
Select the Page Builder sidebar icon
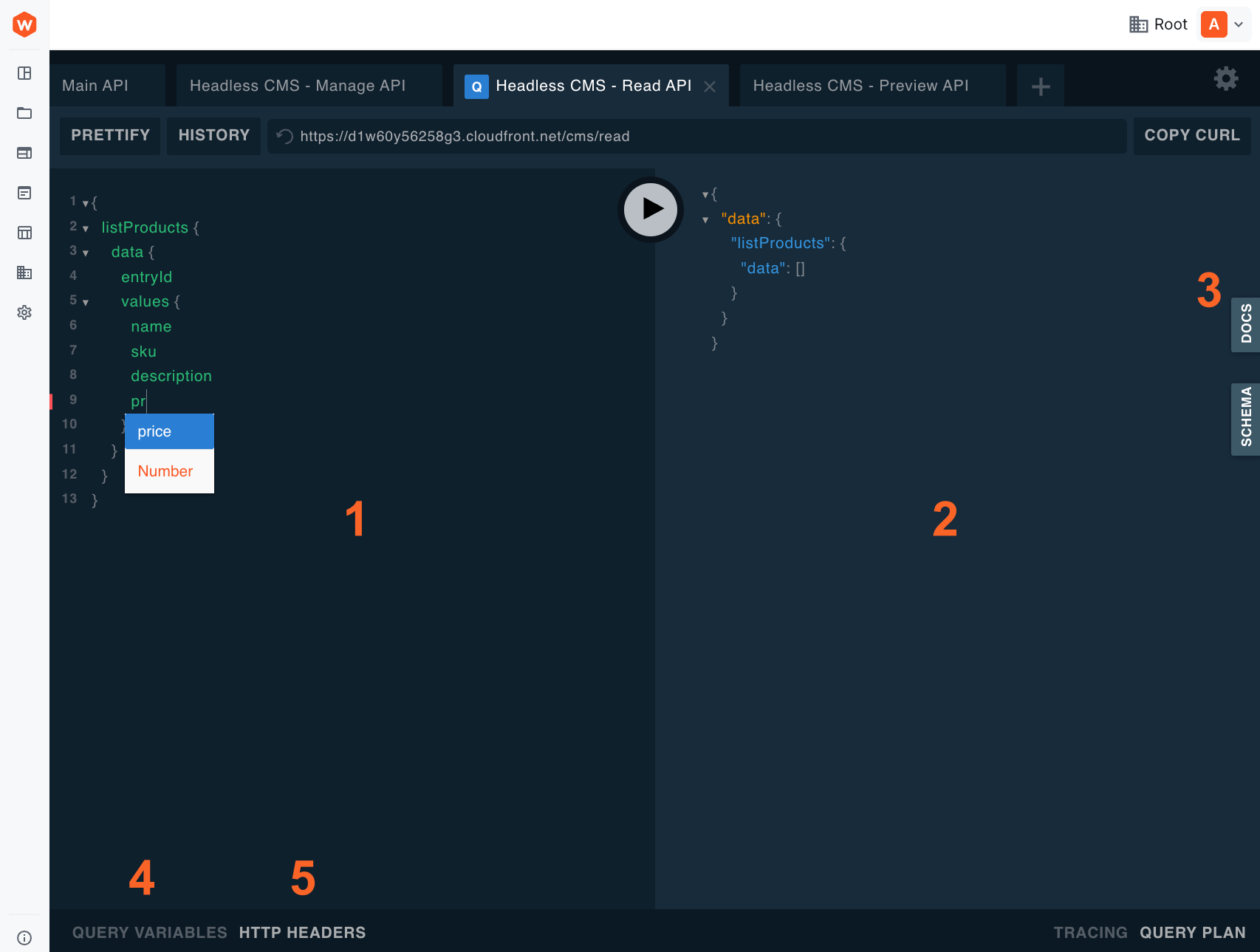tap(24, 153)
